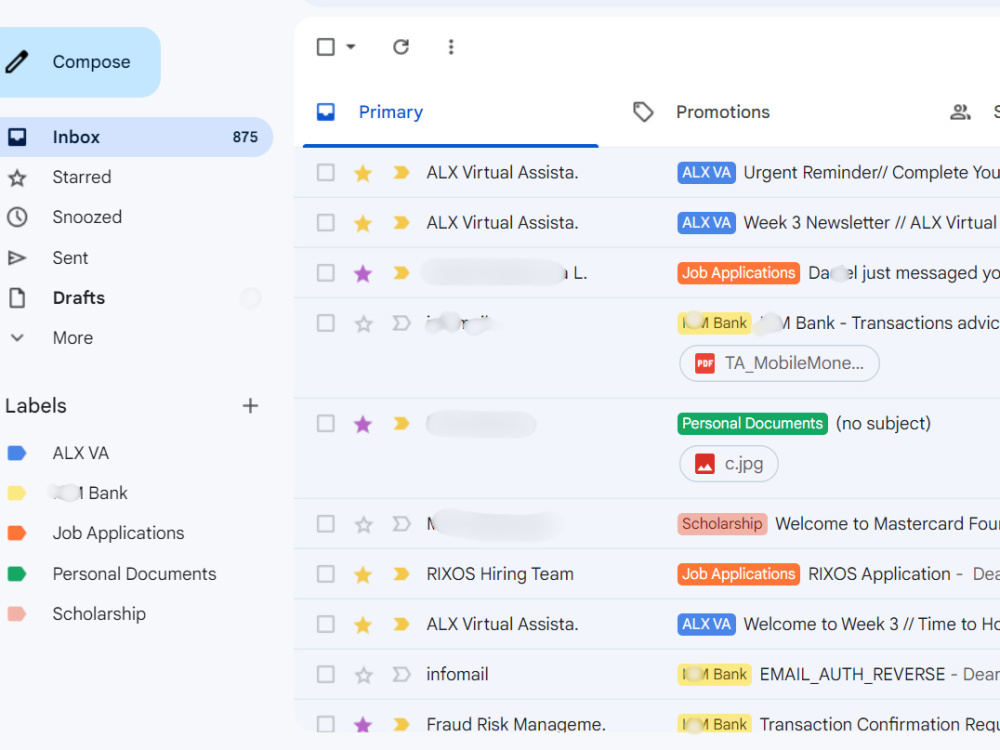The height and width of the screenshot is (750, 1000).
Task: Star the EMAIL_AUTH_REVERSE infomail email
Action: tap(364, 675)
